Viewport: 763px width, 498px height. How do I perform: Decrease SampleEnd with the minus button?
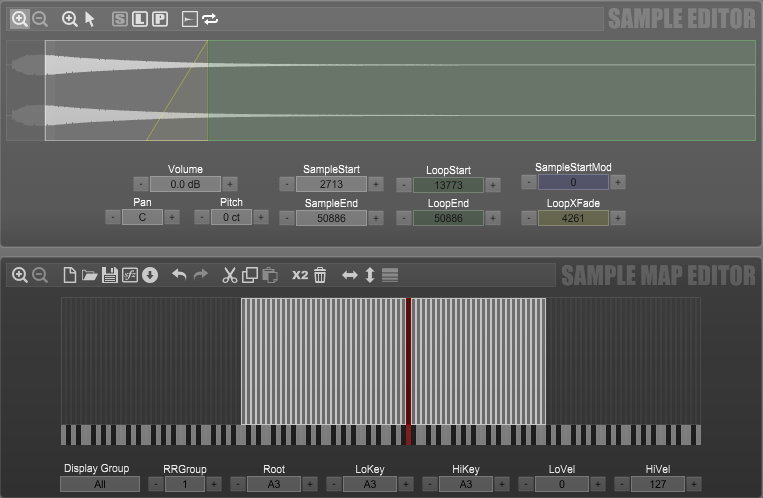pyautogui.click(x=287, y=218)
